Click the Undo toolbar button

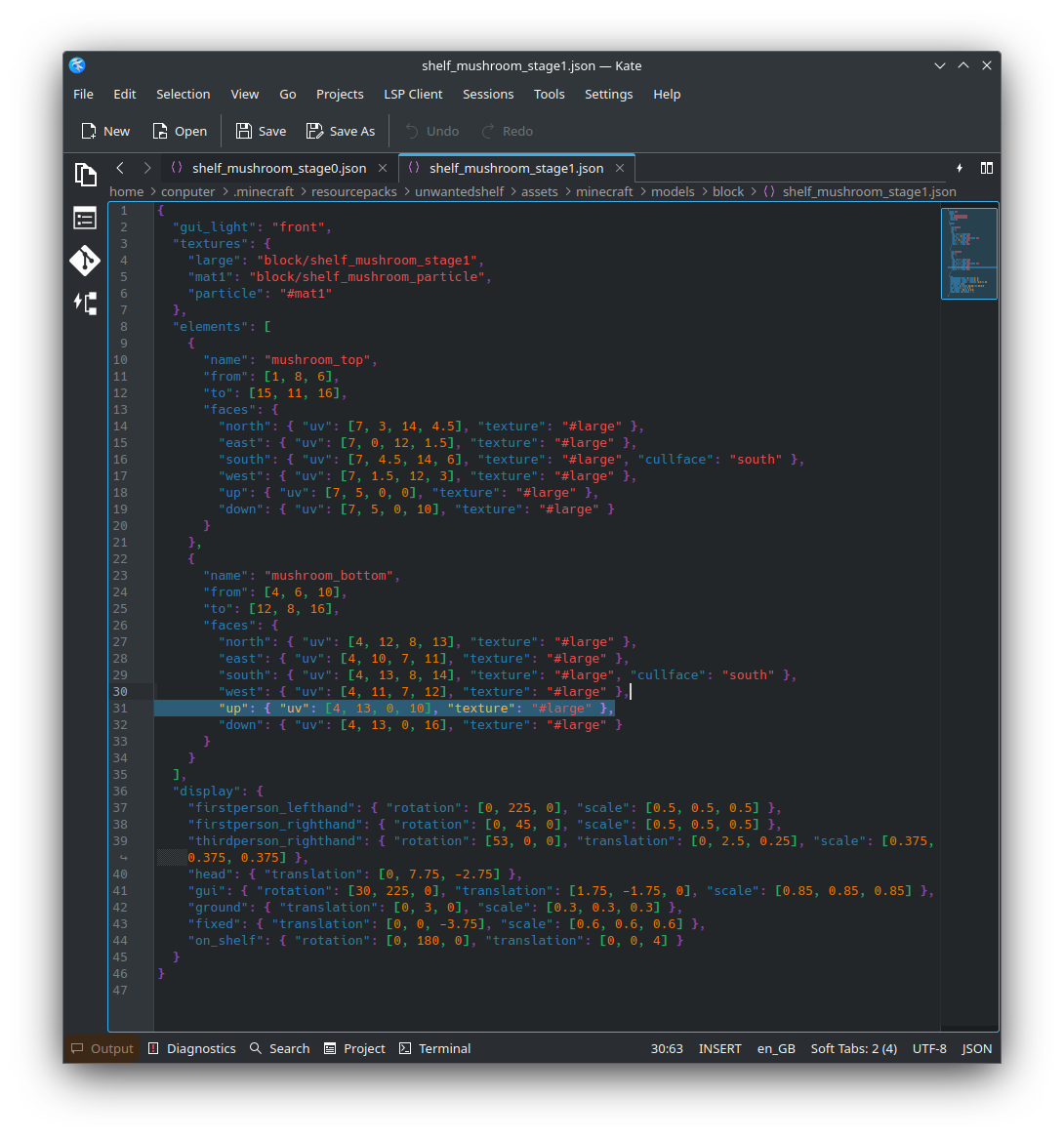(x=432, y=131)
